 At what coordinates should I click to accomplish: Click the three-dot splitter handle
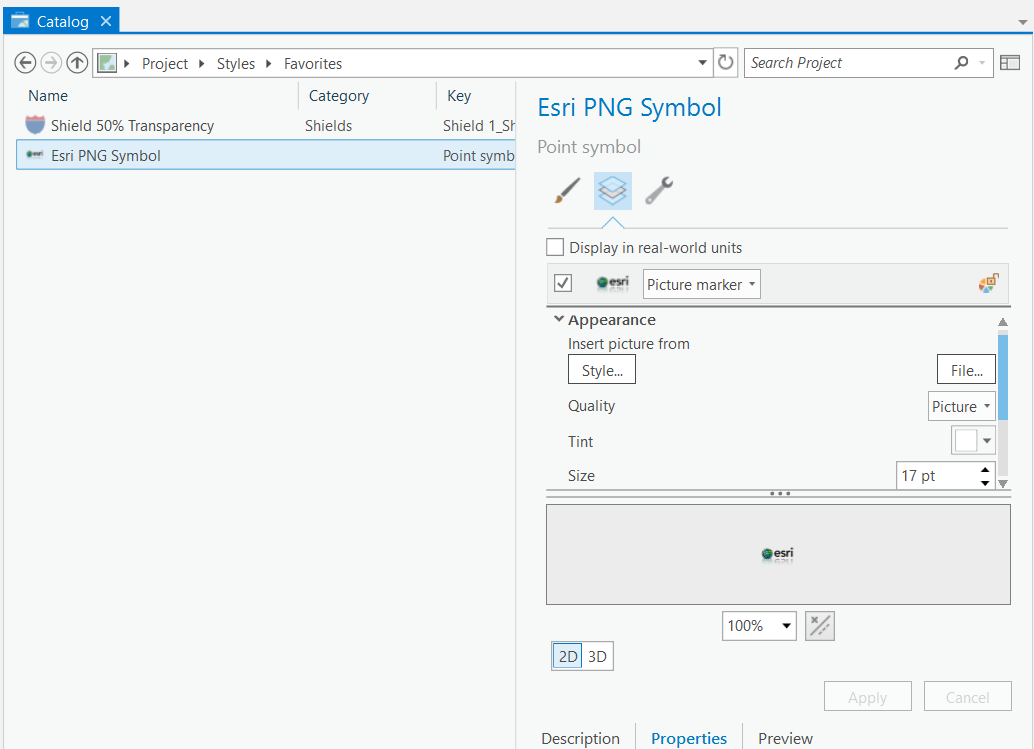(779, 493)
